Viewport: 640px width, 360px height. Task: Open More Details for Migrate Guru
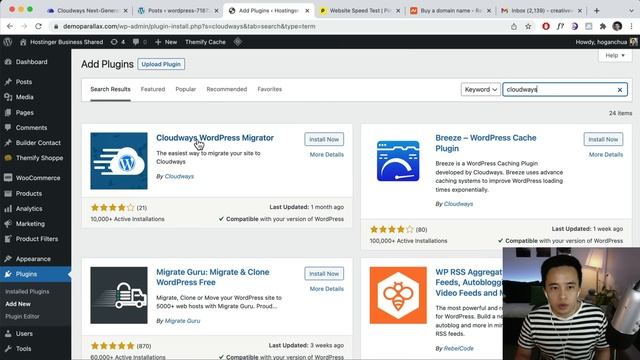tap(327, 289)
